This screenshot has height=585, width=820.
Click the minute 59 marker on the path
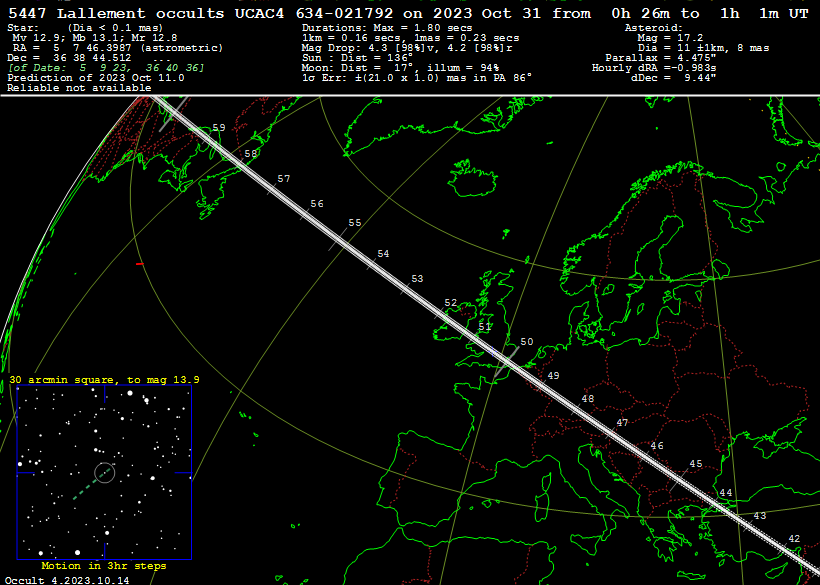(x=218, y=128)
